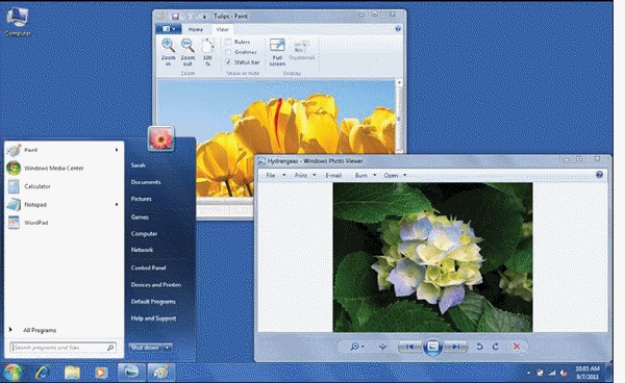Image resolution: width=625 pixels, height=383 pixels.
Task: Open Control Panel from the Start menu
Action: coord(148,268)
